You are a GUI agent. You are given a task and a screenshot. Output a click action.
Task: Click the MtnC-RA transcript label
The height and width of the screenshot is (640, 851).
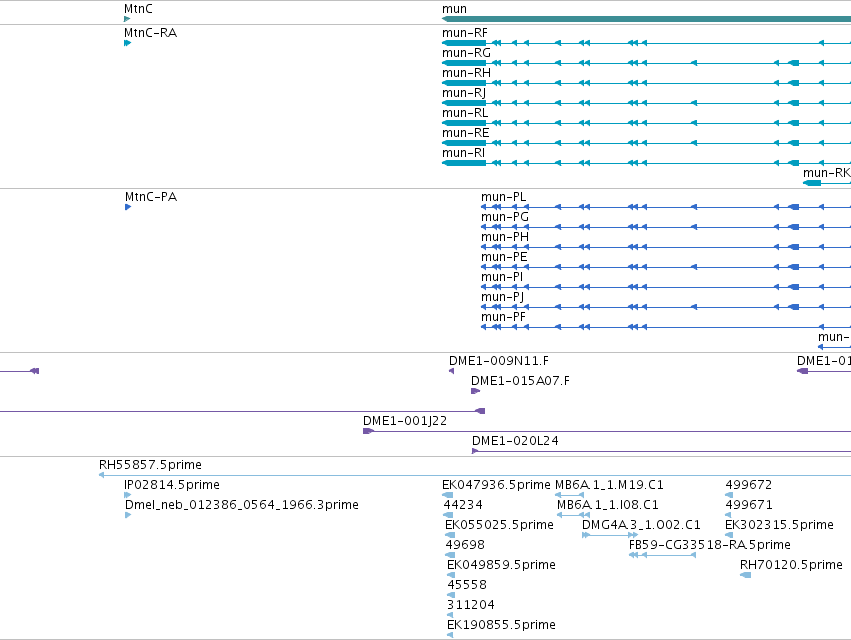tap(150, 33)
